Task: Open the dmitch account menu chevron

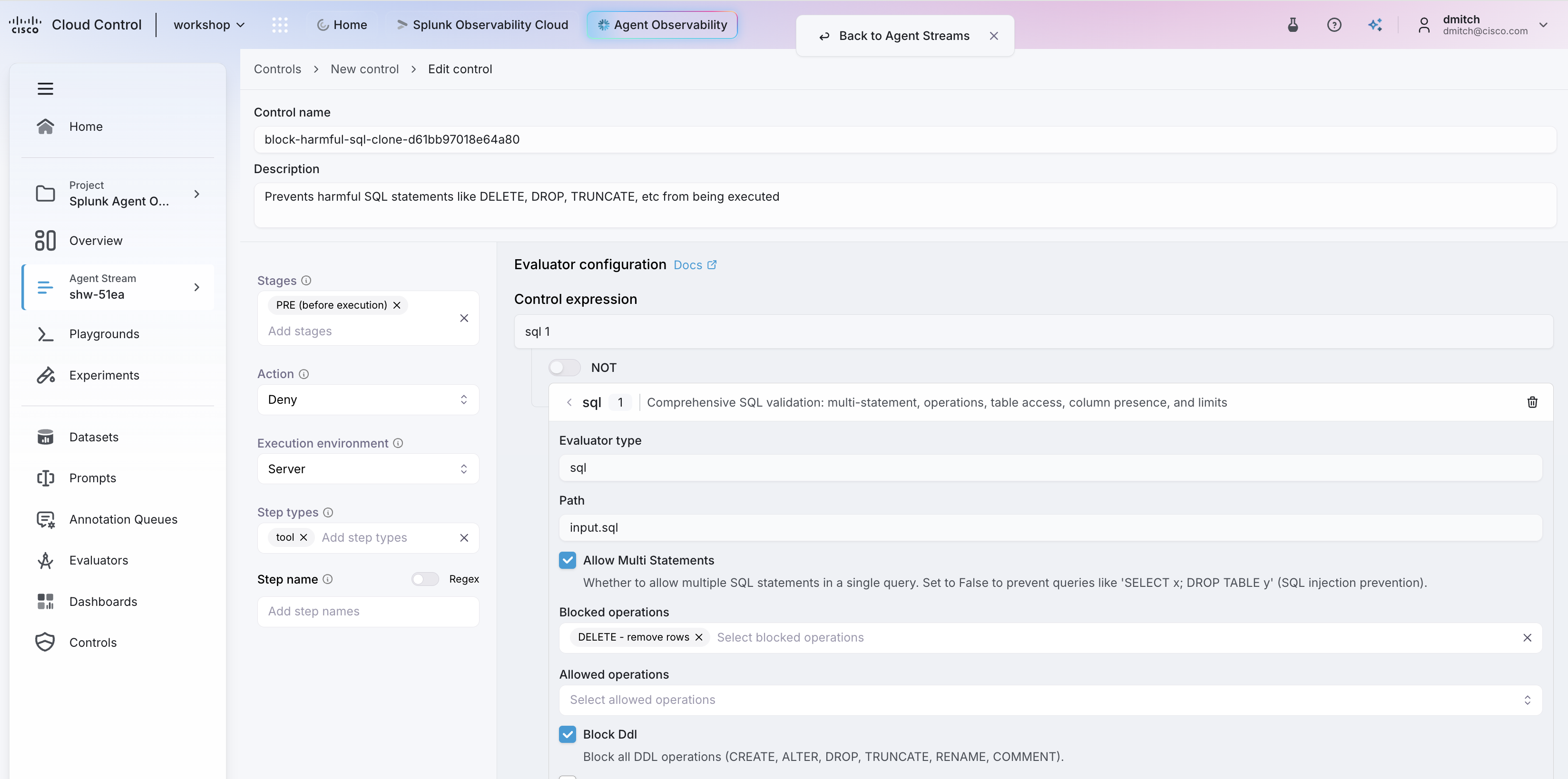Action: (x=1543, y=25)
